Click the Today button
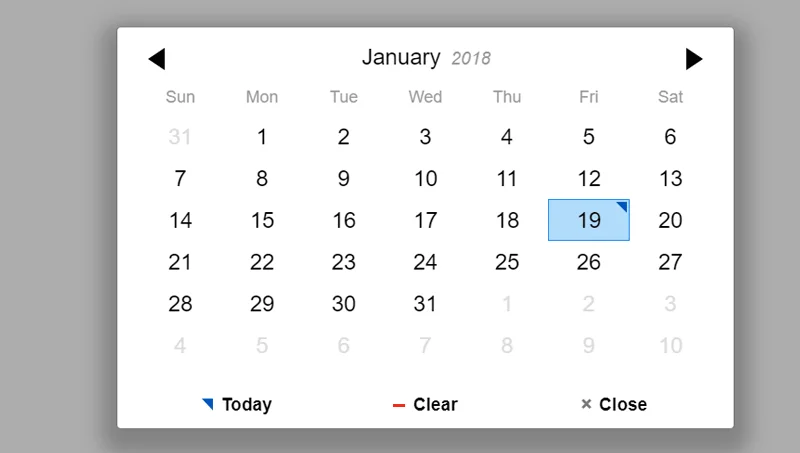 [x=237, y=405]
